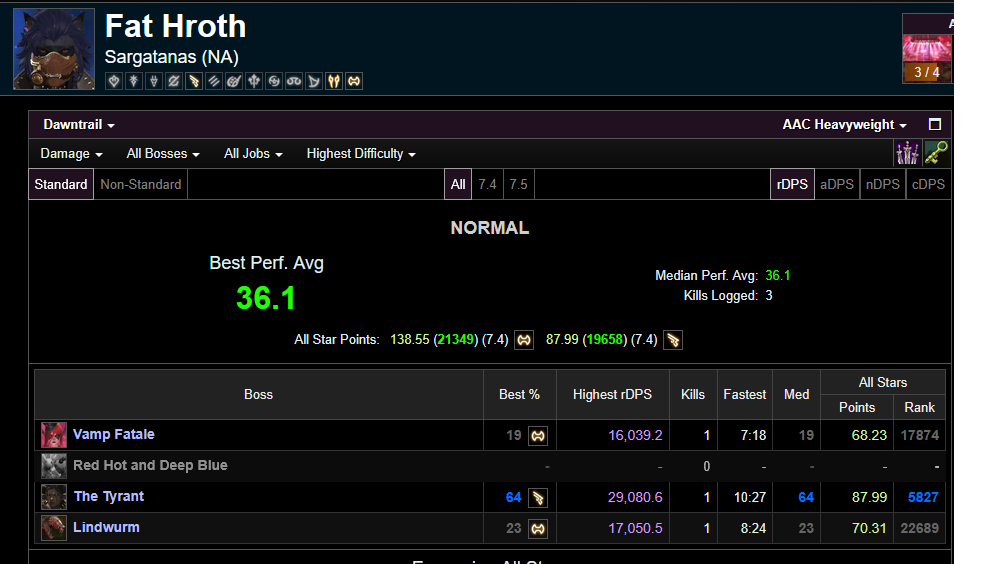1004x564 pixels.
Task: Click the double-loop job icon beside Bard
Action: (294, 81)
